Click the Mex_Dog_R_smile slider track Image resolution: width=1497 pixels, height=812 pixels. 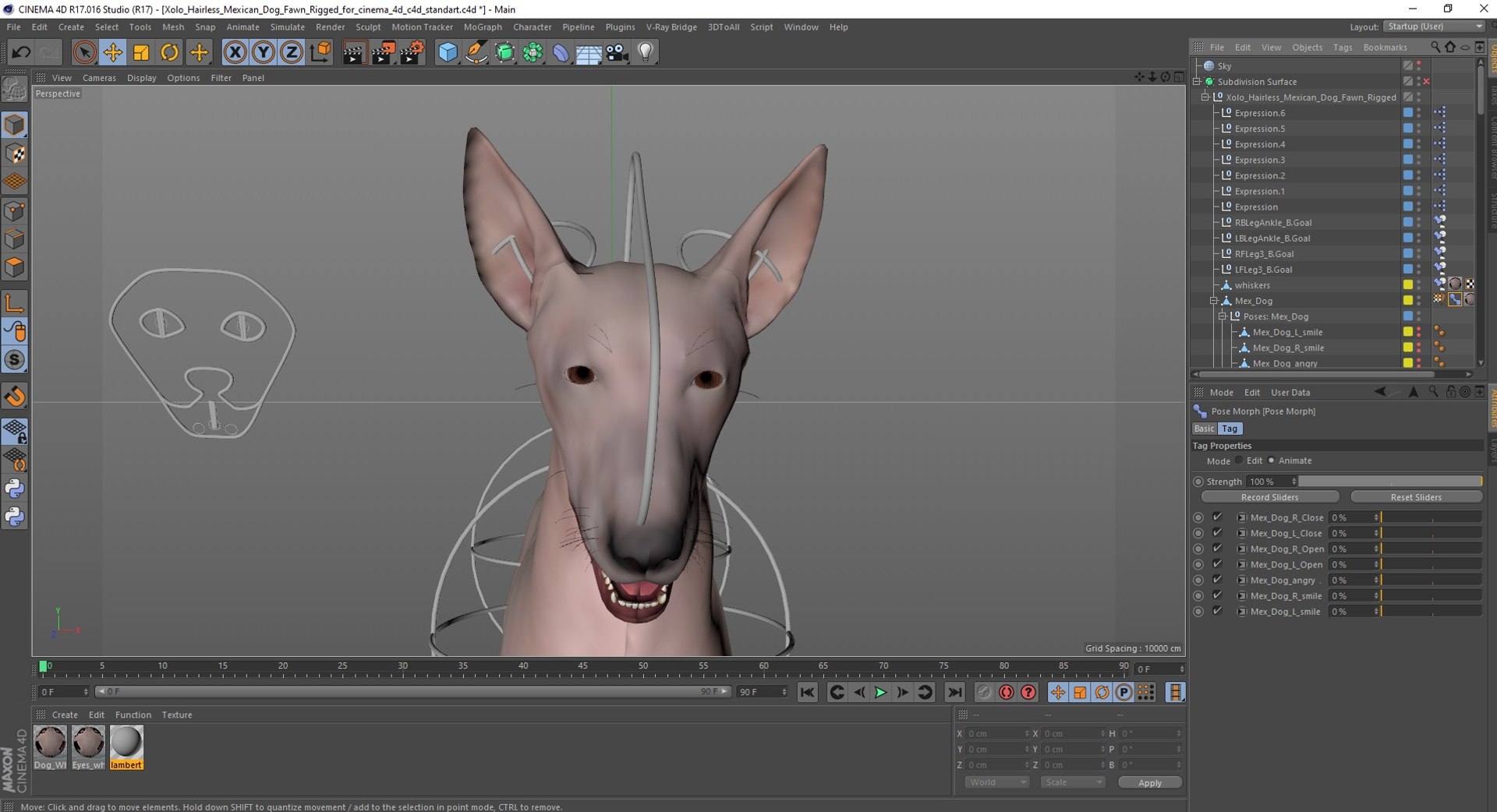coord(1431,595)
